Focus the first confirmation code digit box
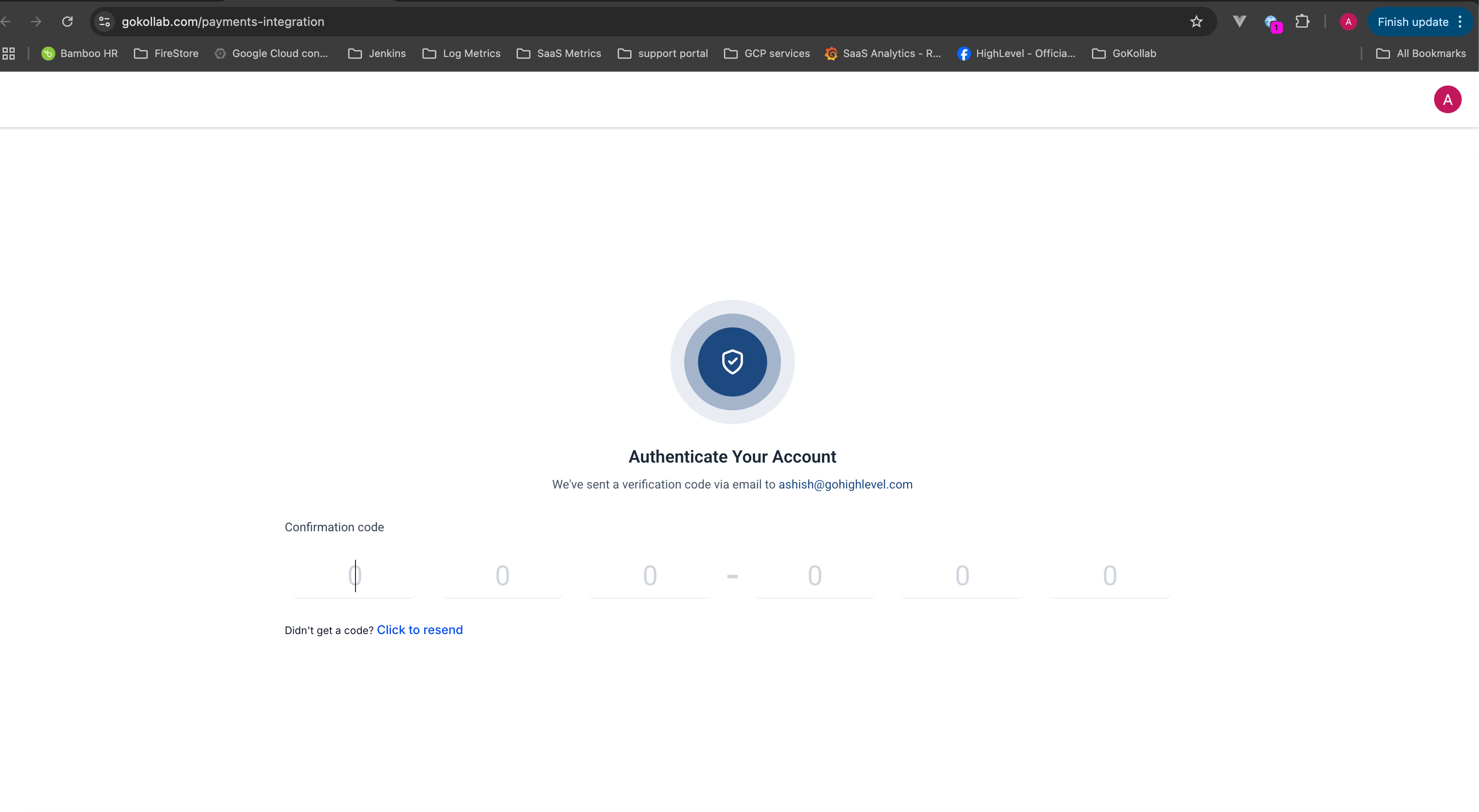Viewport: 1479px width, 812px height. click(355, 575)
